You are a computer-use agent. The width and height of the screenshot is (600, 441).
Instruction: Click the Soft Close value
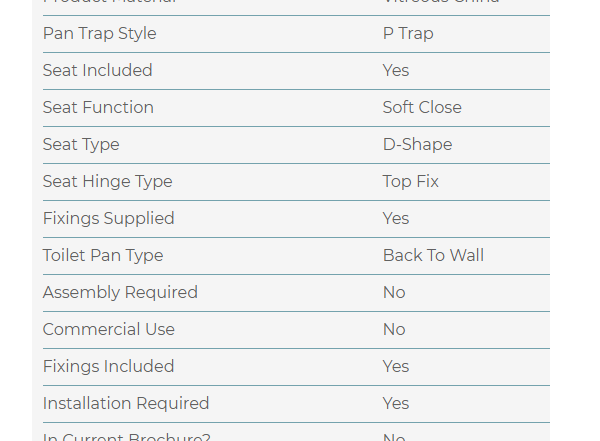tap(422, 108)
